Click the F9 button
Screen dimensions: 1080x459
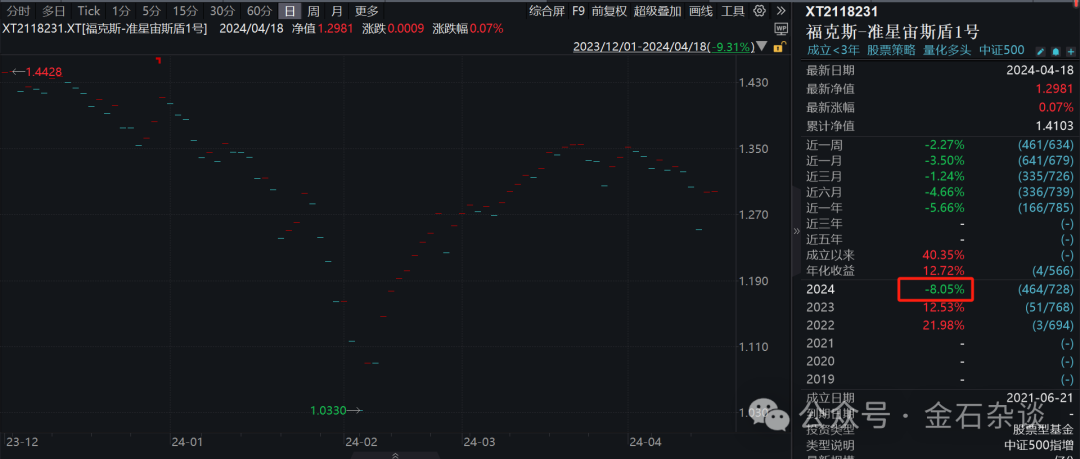(x=579, y=11)
